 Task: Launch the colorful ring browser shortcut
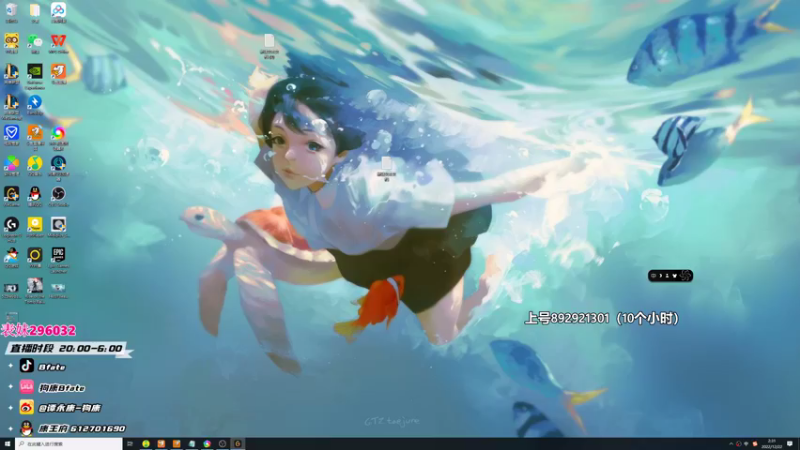coord(58,133)
